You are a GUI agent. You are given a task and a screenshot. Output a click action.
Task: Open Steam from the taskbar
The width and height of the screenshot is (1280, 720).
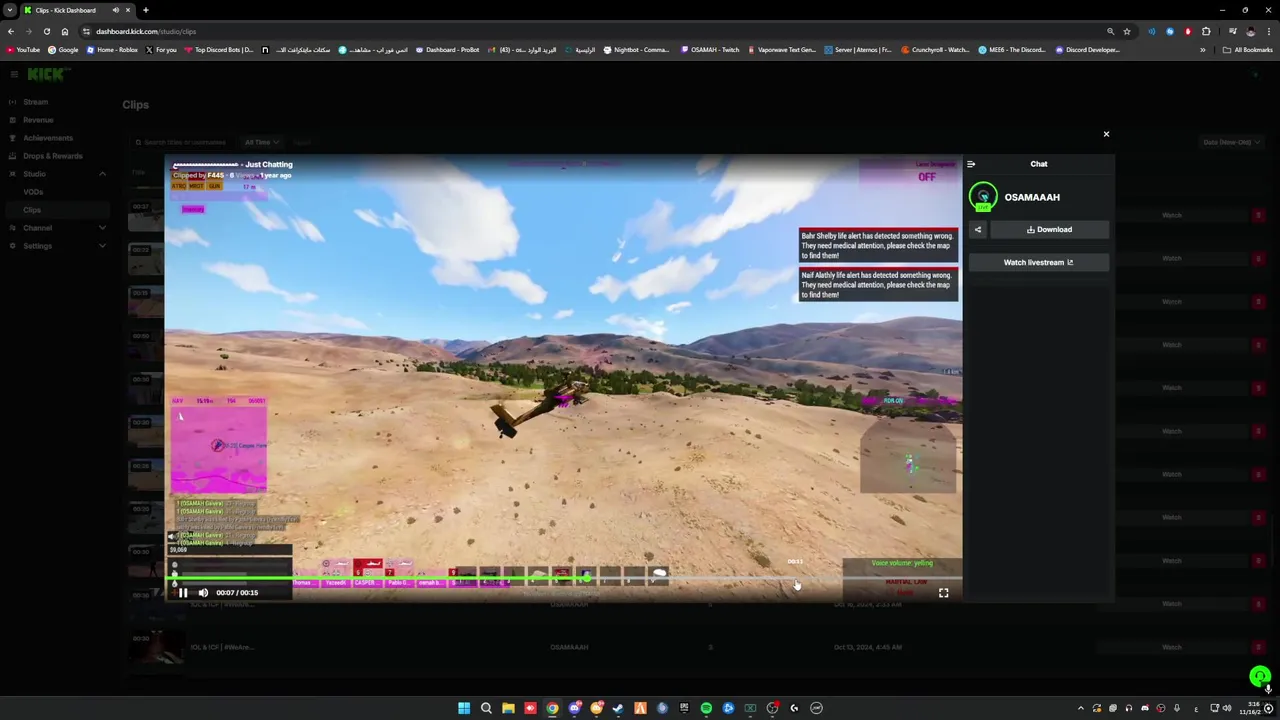(x=618, y=708)
